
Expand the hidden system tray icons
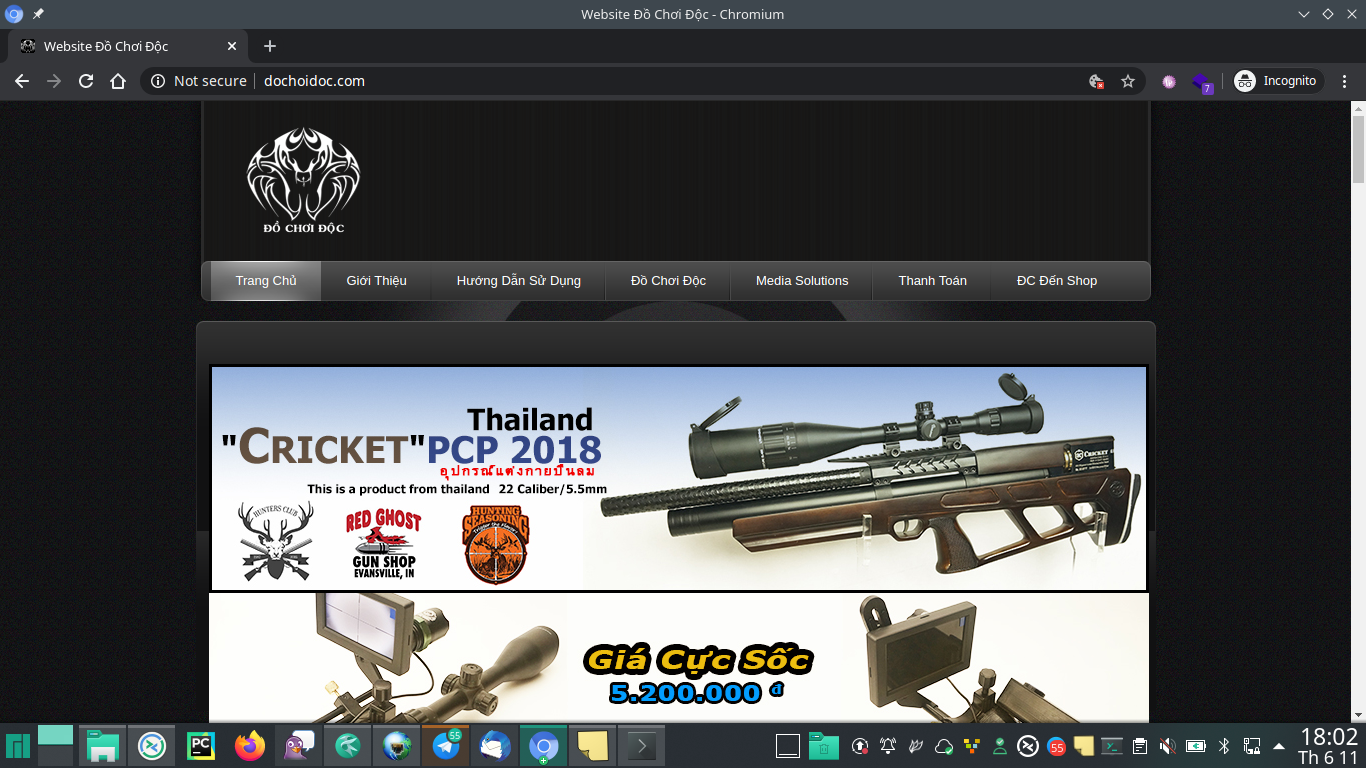coord(1278,746)
